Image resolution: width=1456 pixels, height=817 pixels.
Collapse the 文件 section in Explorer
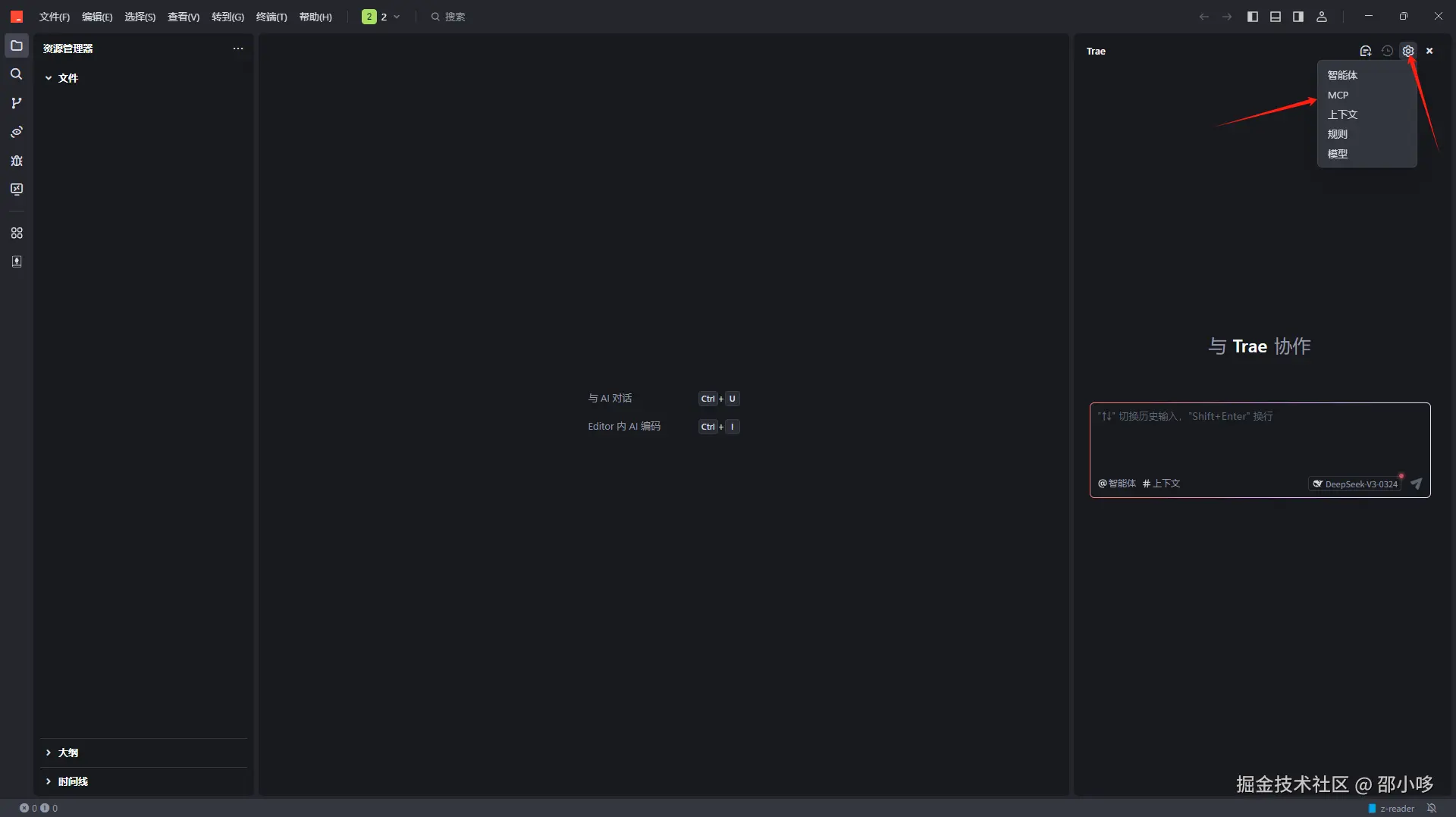(x=143, y=78)
